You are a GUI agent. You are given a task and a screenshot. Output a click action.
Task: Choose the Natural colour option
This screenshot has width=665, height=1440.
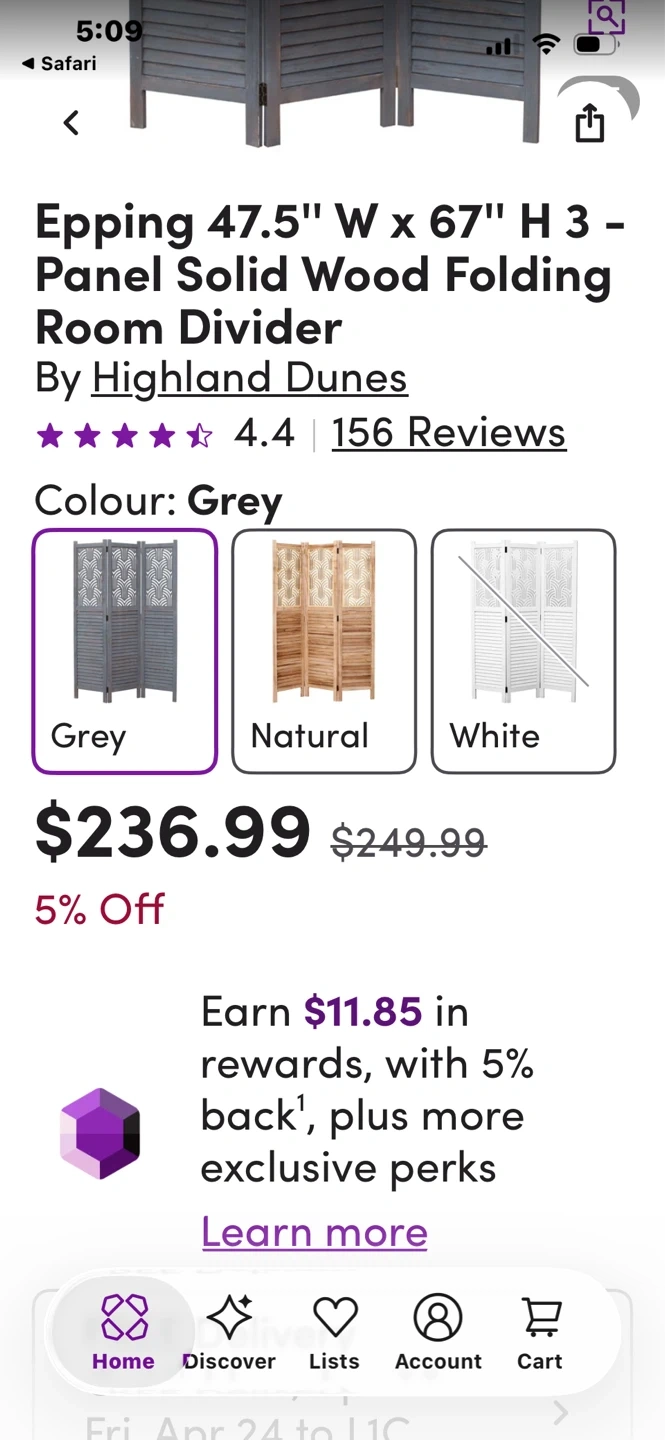(324, 651)
